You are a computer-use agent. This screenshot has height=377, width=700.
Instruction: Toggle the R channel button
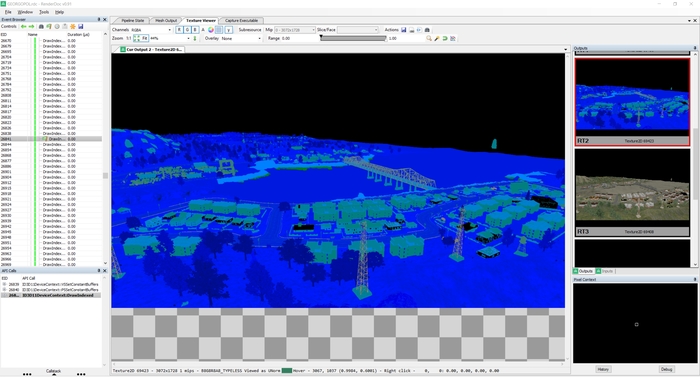point(179,30)
